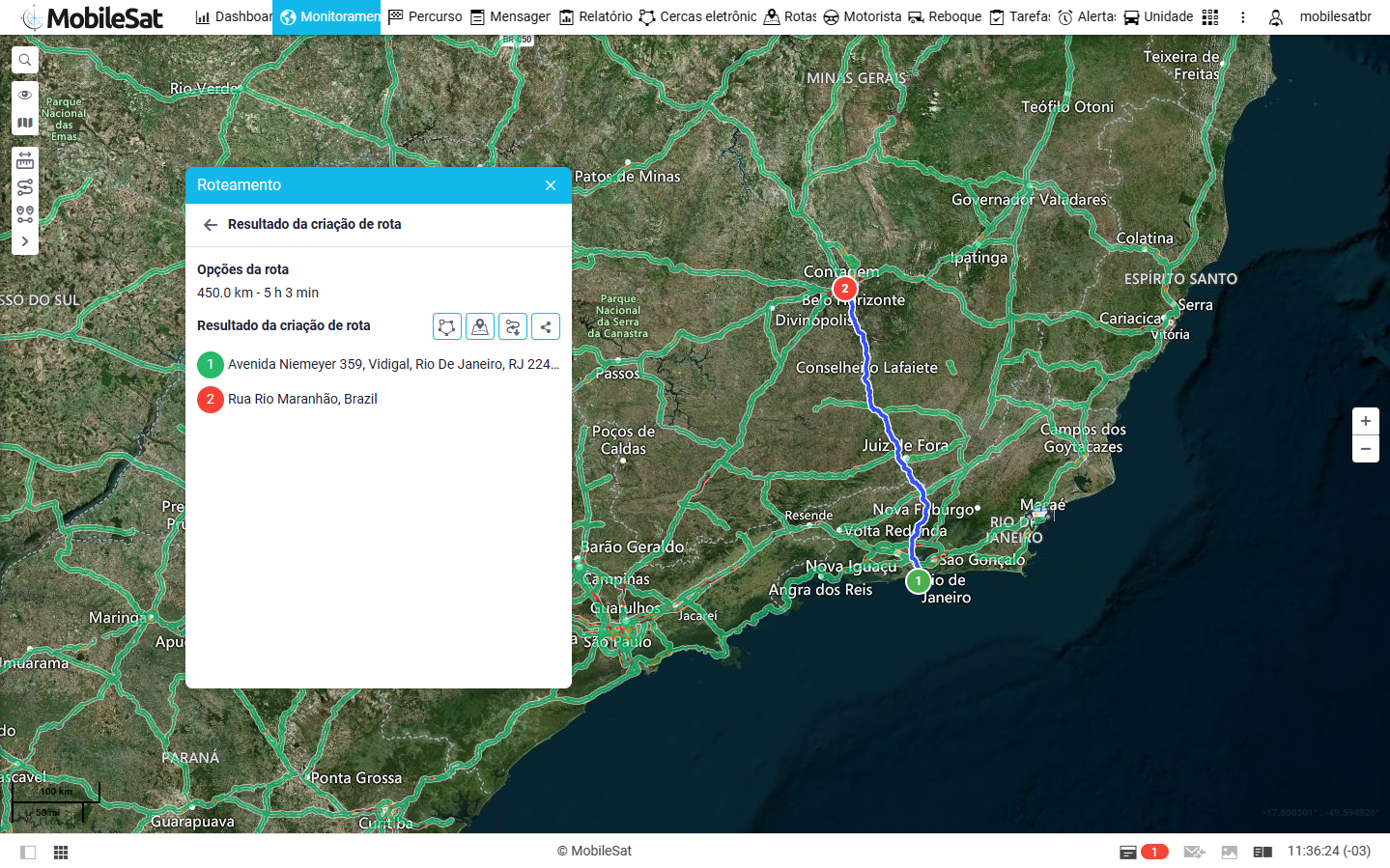Screen dimensions: 1390x868
Task: Open the Mensagens tab
Action: 510,16
